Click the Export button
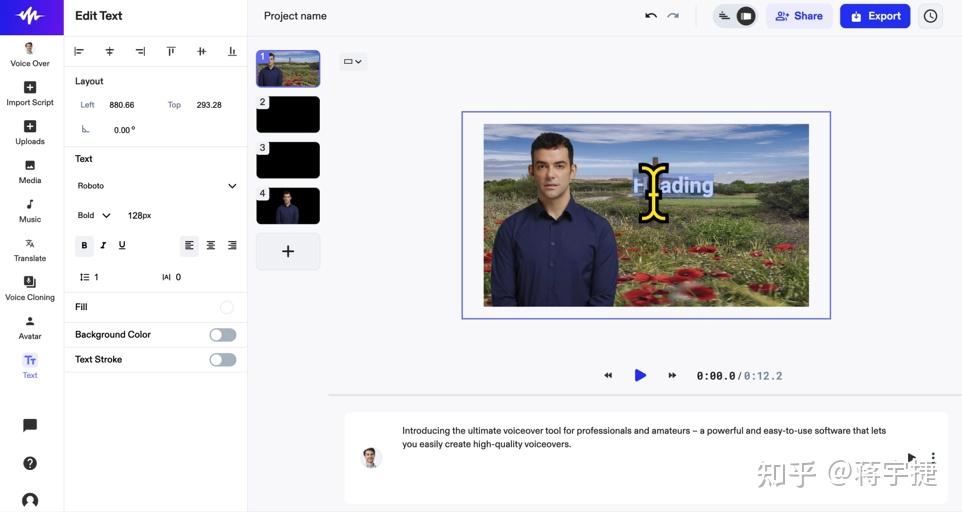This screenshot has height=512, width=962. (875, 16)
